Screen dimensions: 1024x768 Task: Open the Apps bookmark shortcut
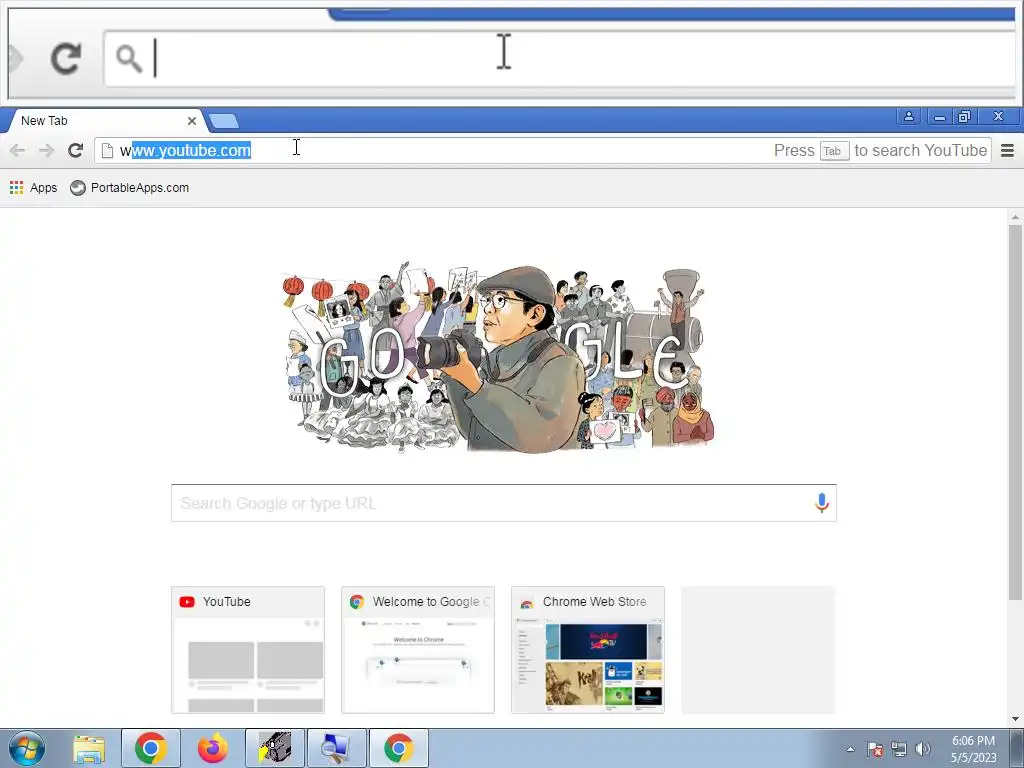pos(33,188)
